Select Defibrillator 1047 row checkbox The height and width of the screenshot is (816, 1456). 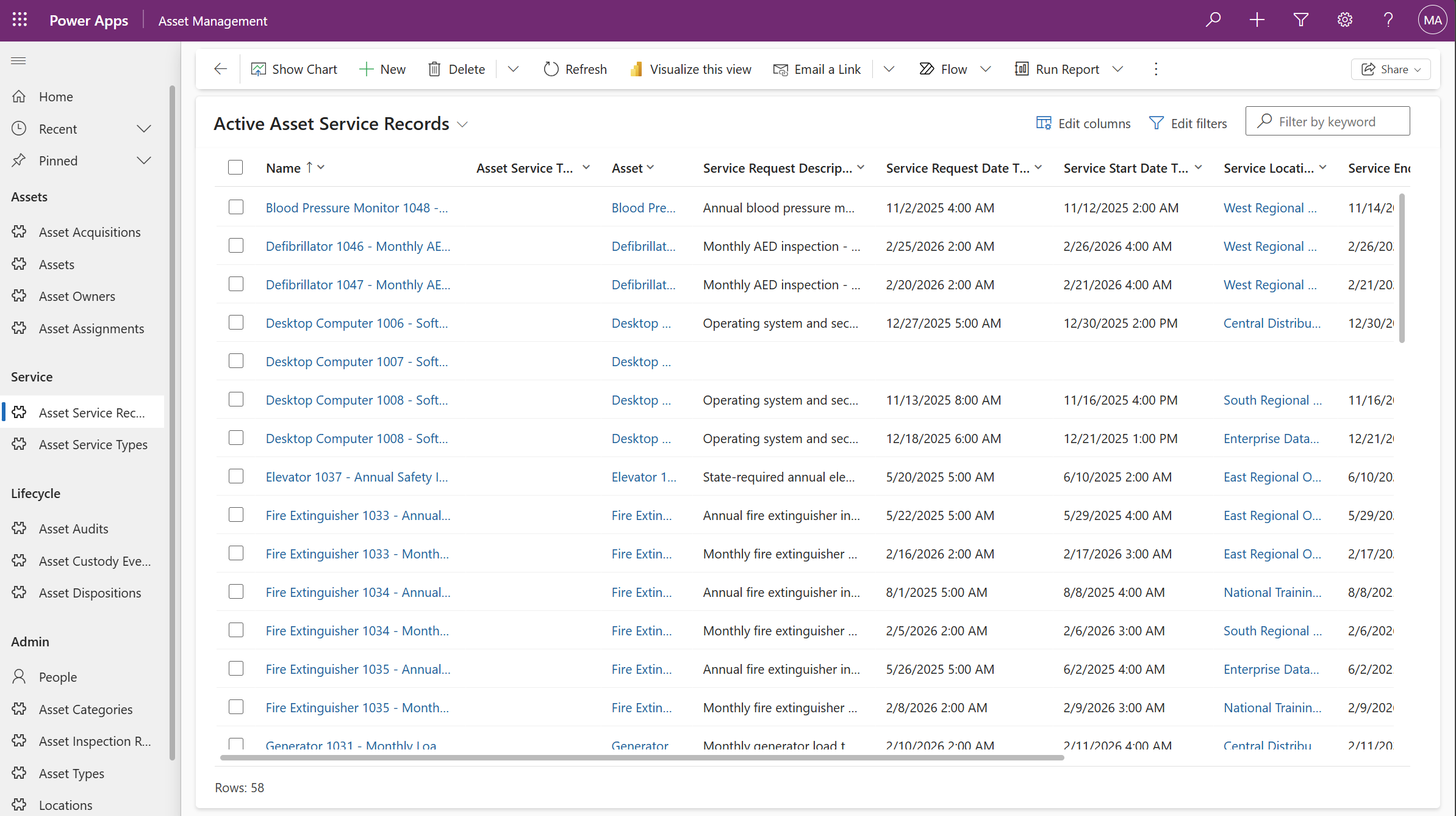[236, 284]
